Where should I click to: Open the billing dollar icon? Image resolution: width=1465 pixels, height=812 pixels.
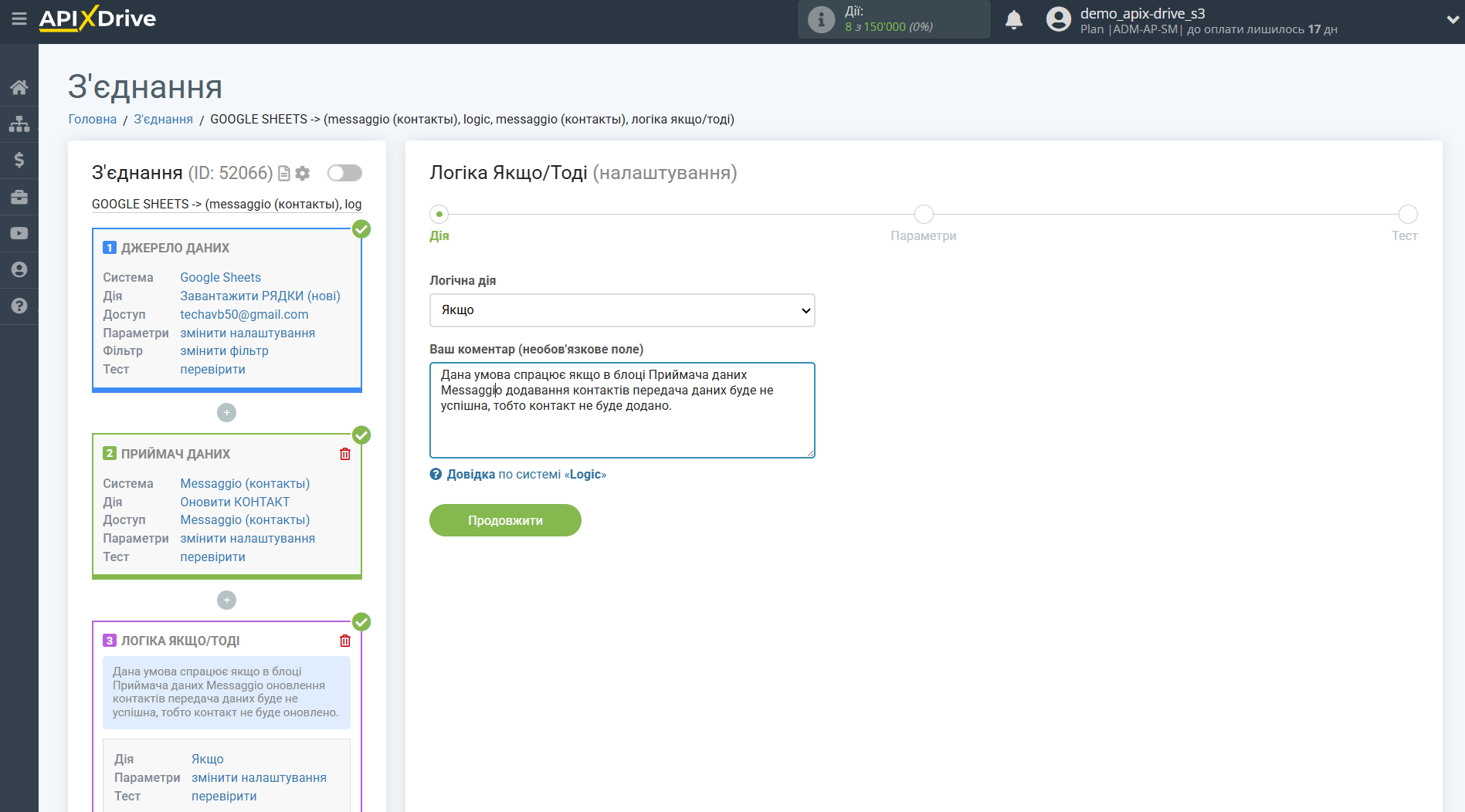point(19,160)
